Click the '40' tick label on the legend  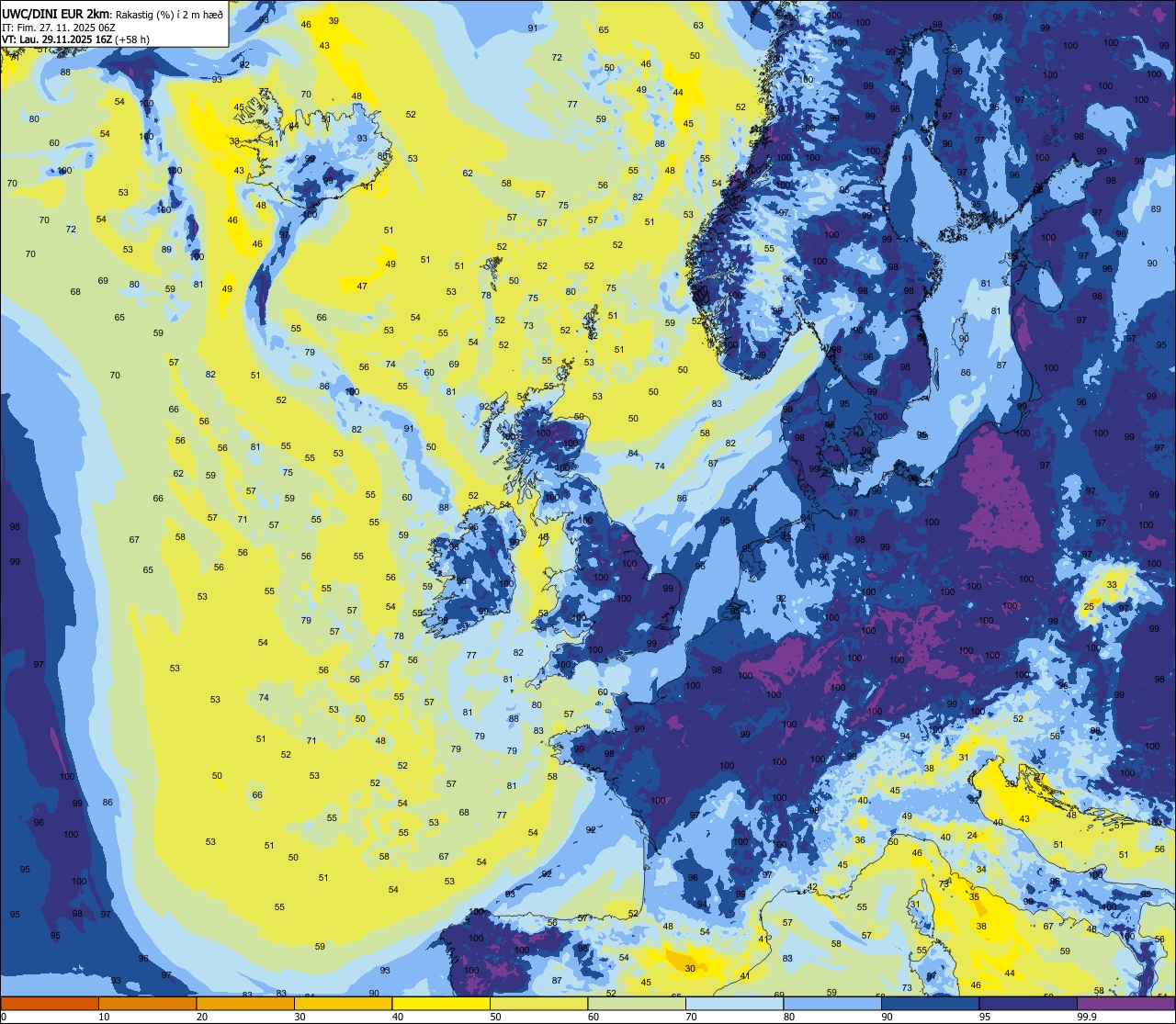click(398, 1017)
